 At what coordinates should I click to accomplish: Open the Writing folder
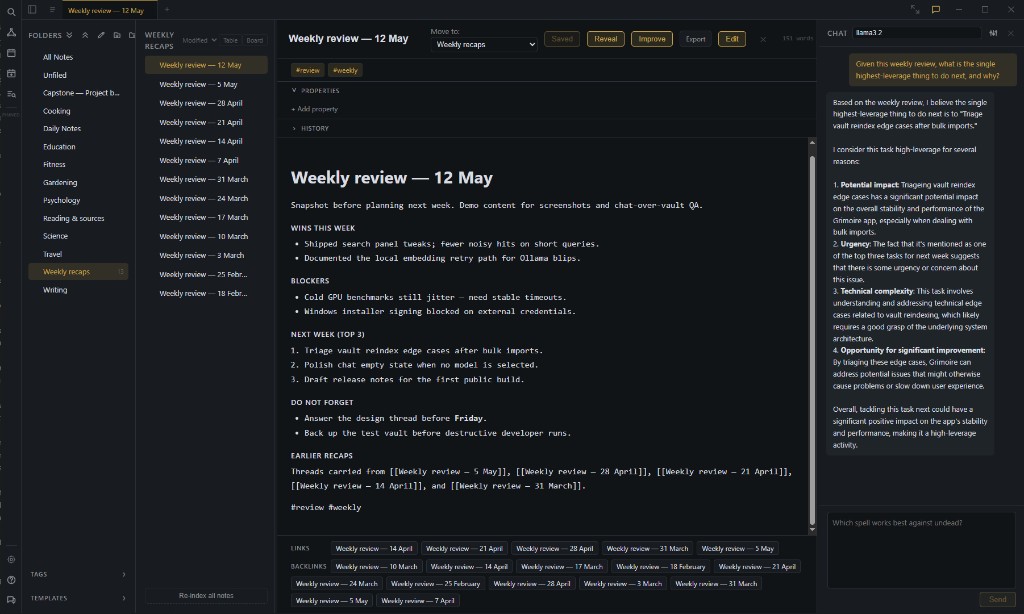[x=78, y=290]
